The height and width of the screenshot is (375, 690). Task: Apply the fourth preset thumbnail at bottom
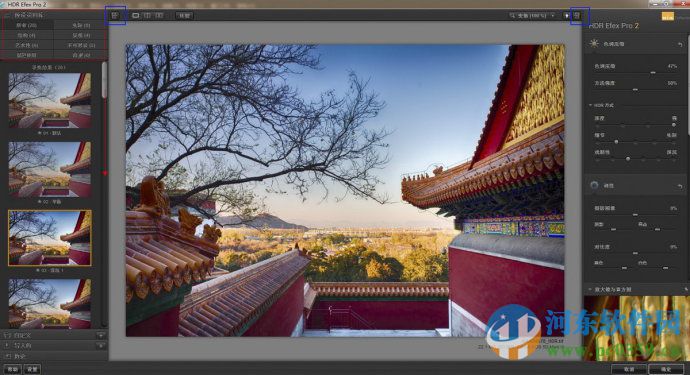tap(50, 304)
